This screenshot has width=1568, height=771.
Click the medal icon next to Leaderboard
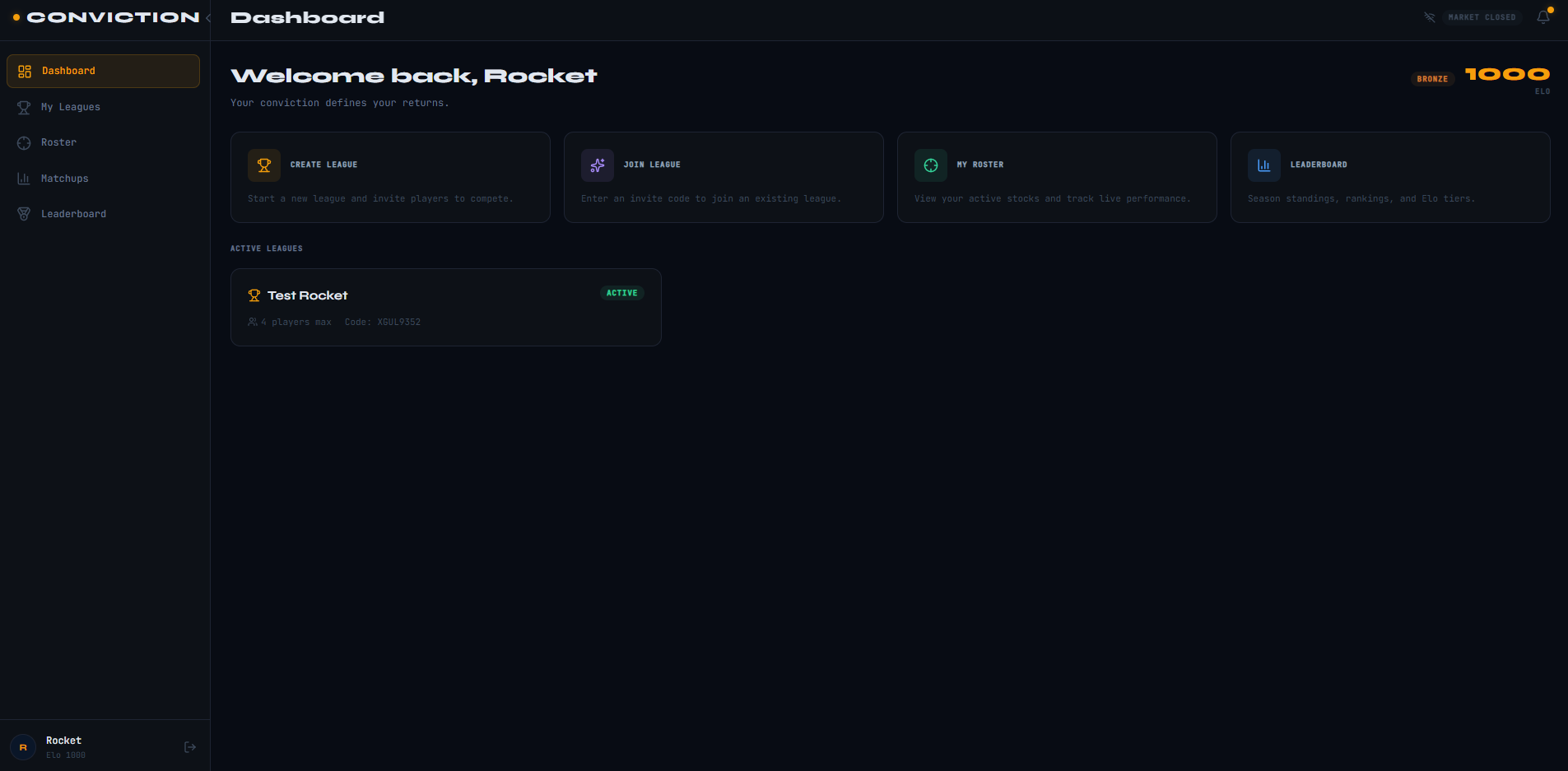pyautogui.click(x=24, y=213)
